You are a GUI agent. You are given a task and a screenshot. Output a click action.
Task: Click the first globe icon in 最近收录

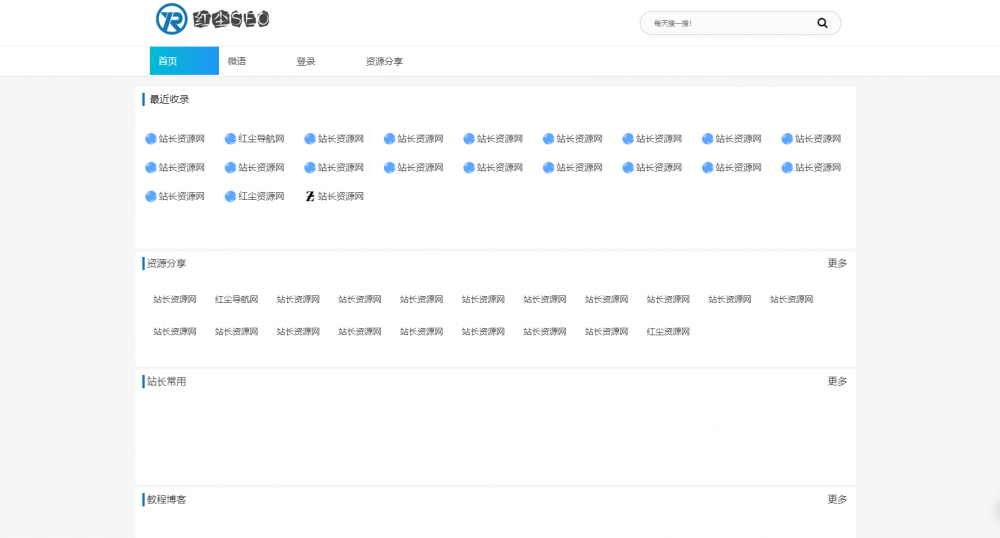coord(151,139)
